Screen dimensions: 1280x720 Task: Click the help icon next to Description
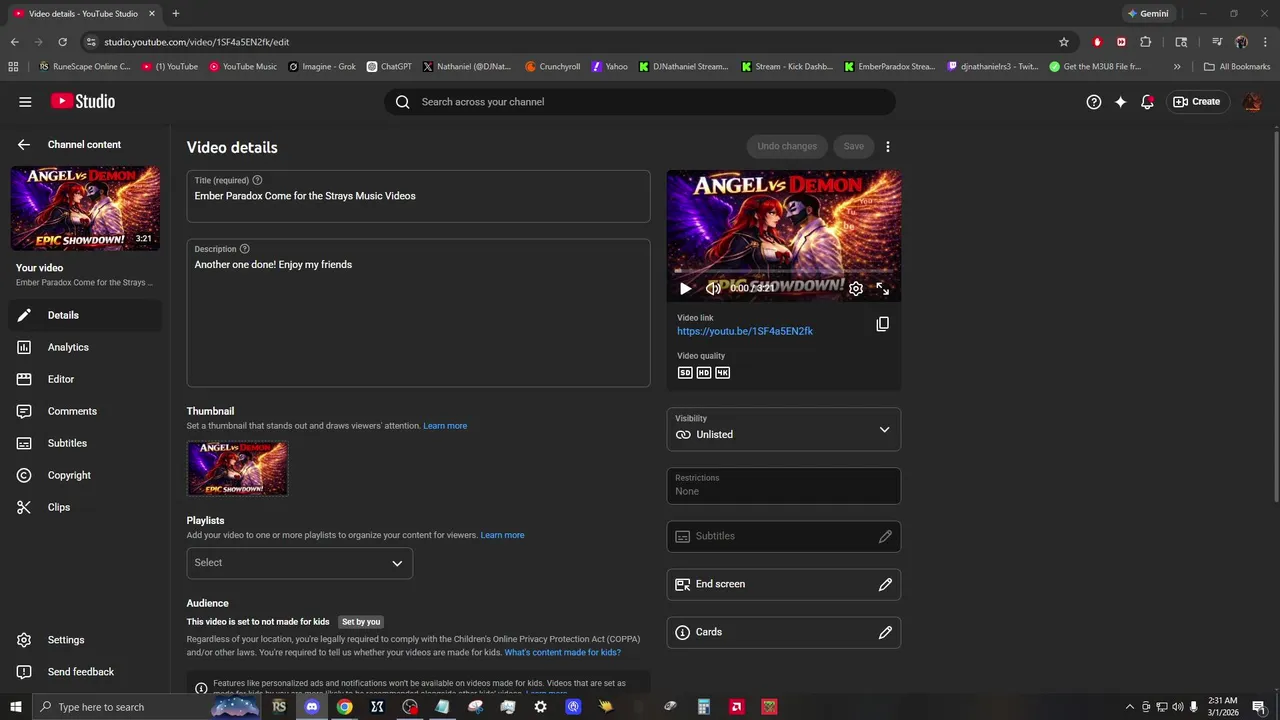click(245, 249)
